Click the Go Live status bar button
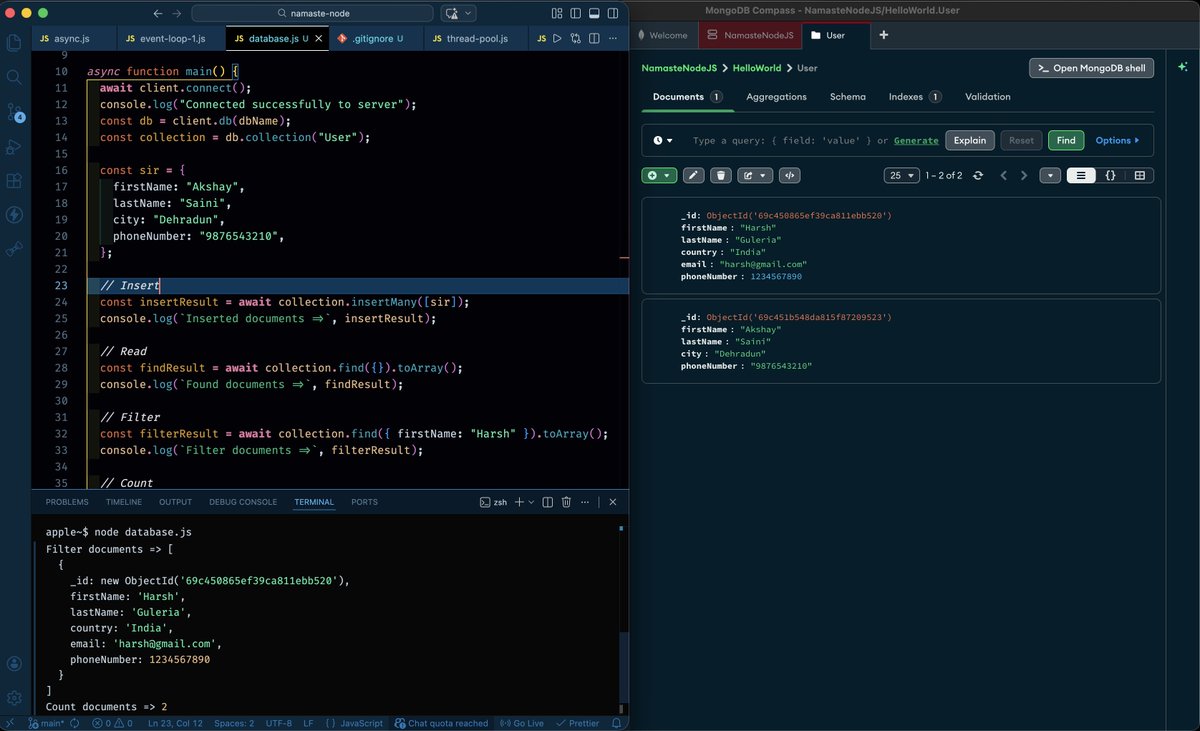 point(521,723)
